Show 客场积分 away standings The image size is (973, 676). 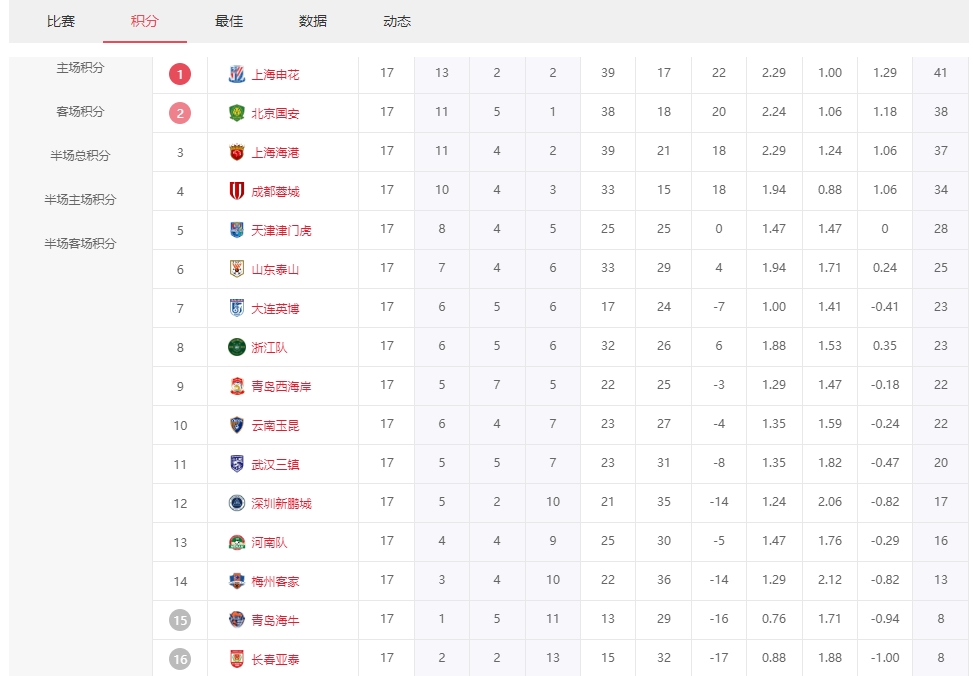pyautogui.click(x=80, y=112)
